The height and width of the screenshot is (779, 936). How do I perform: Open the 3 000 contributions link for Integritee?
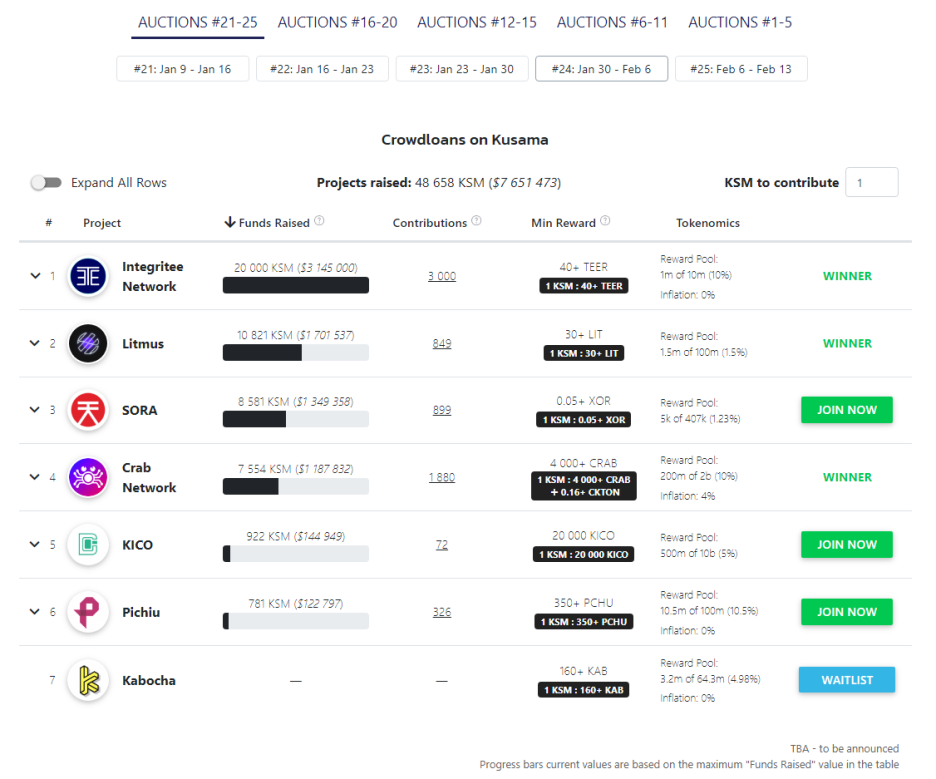(442, 276)
